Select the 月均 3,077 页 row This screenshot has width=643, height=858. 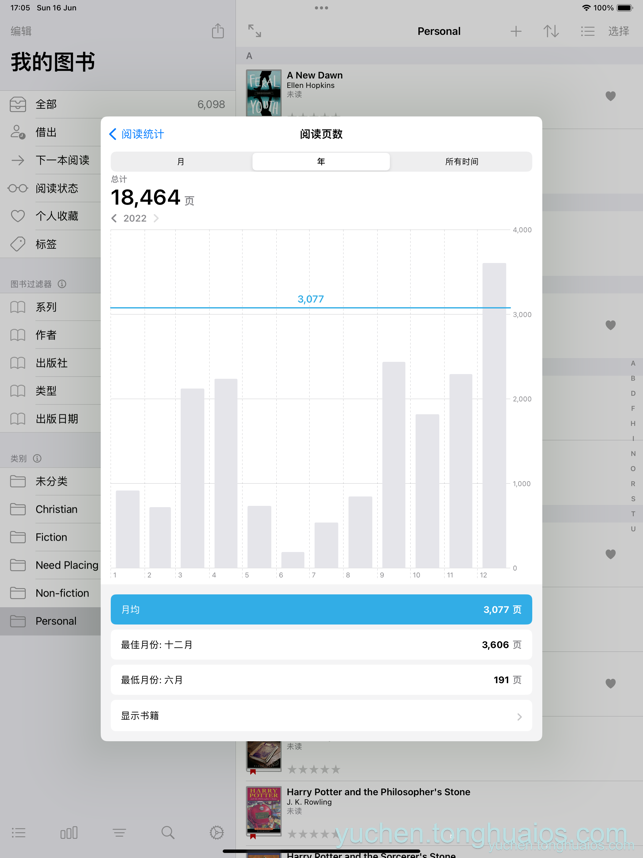coord(321,610)
